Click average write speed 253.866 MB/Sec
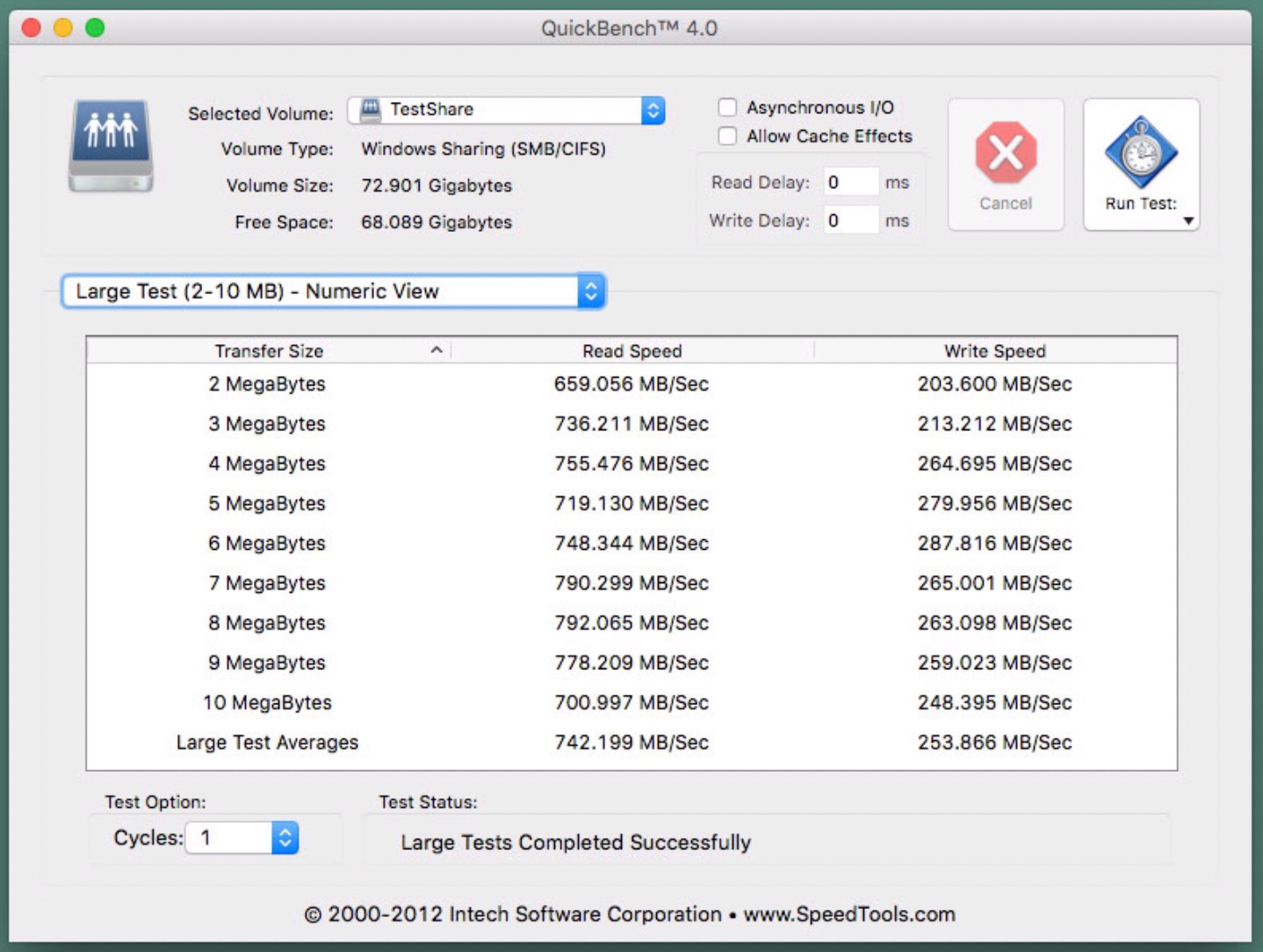Viewport: 1263px width, 952px height. (x=995, y=742)
